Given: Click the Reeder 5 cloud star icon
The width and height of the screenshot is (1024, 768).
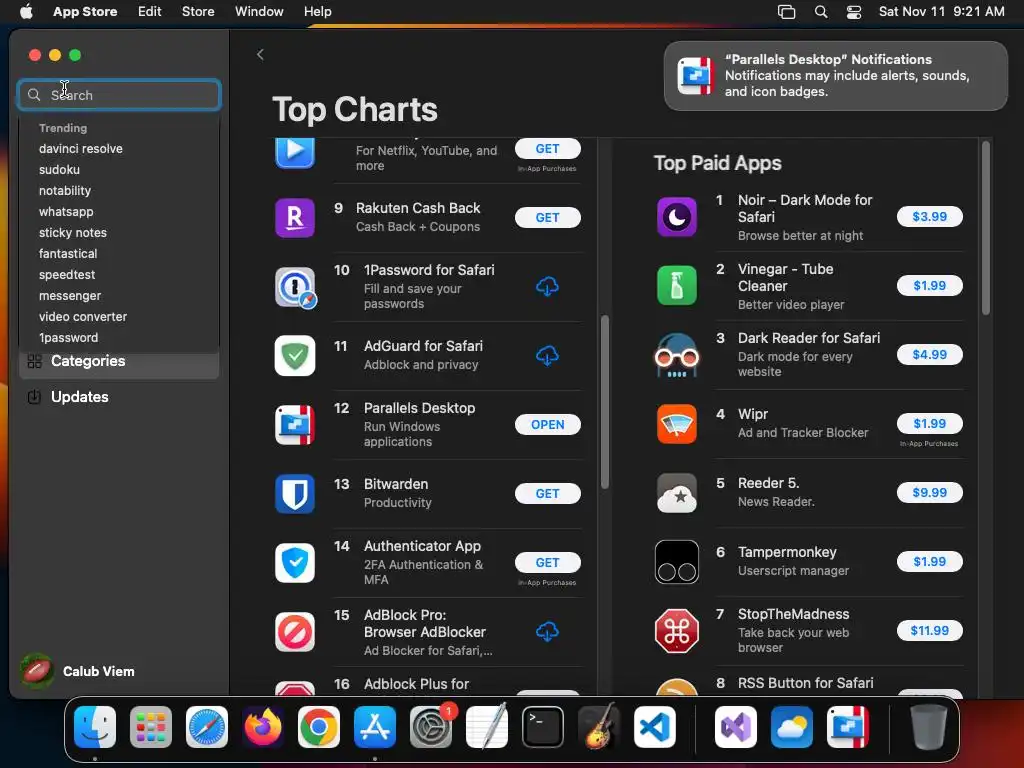Looking at the screenshot, I should pos(677,492).
